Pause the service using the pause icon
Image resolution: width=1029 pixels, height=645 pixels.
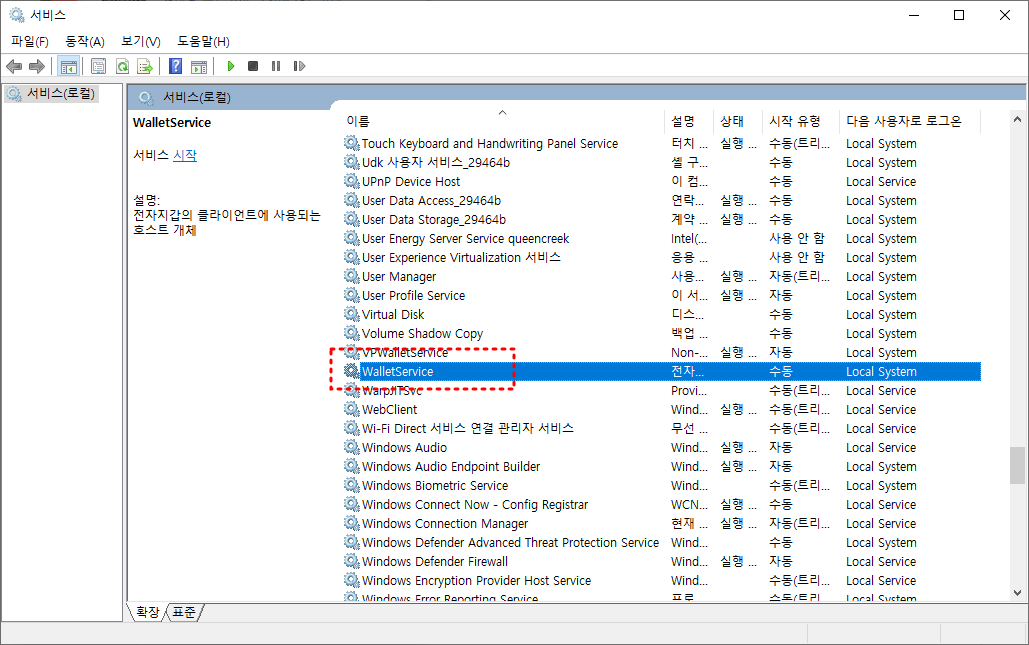click(275, 66)
